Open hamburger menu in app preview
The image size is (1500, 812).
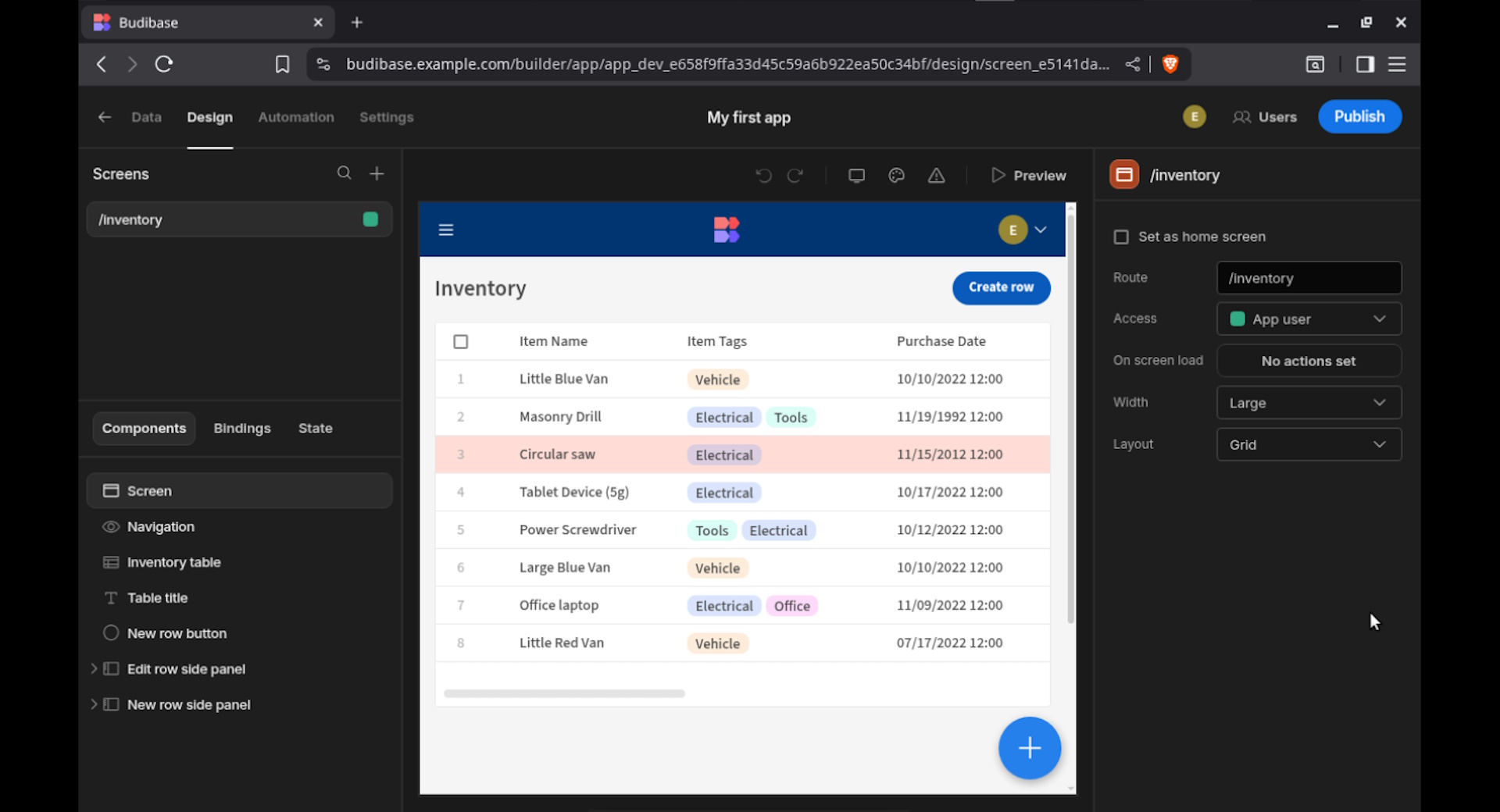pyautogui.click(x=446, y=230)
